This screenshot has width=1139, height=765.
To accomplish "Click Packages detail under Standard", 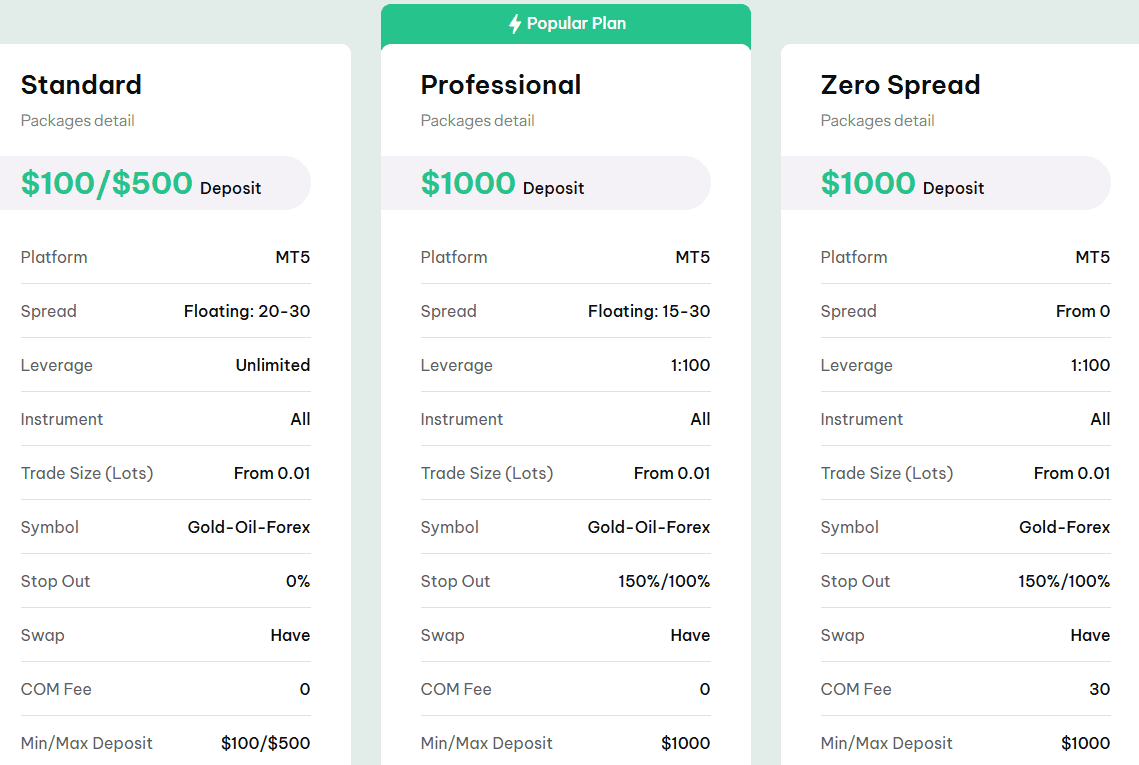I will tap(77, 121).
